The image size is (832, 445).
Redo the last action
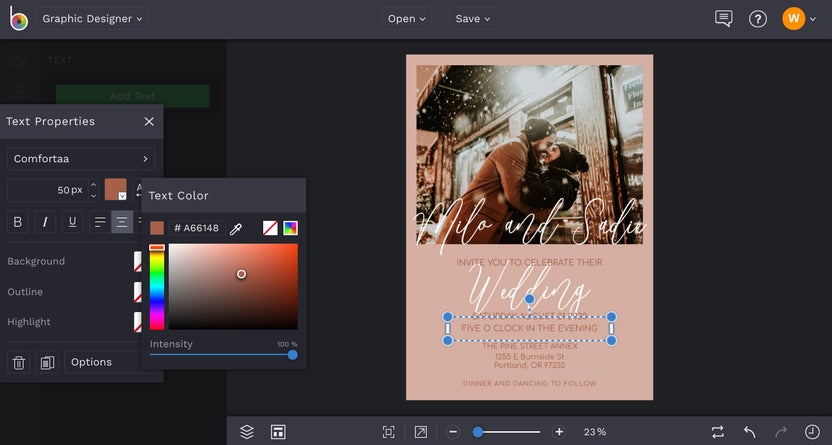coord(781,432)
